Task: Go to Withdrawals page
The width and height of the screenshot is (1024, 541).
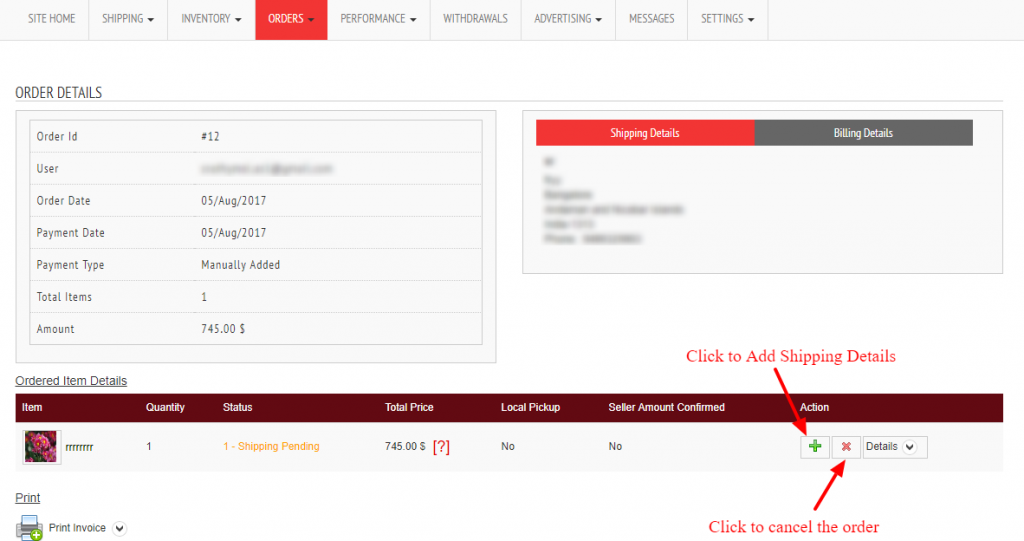Action: (475, 19)
